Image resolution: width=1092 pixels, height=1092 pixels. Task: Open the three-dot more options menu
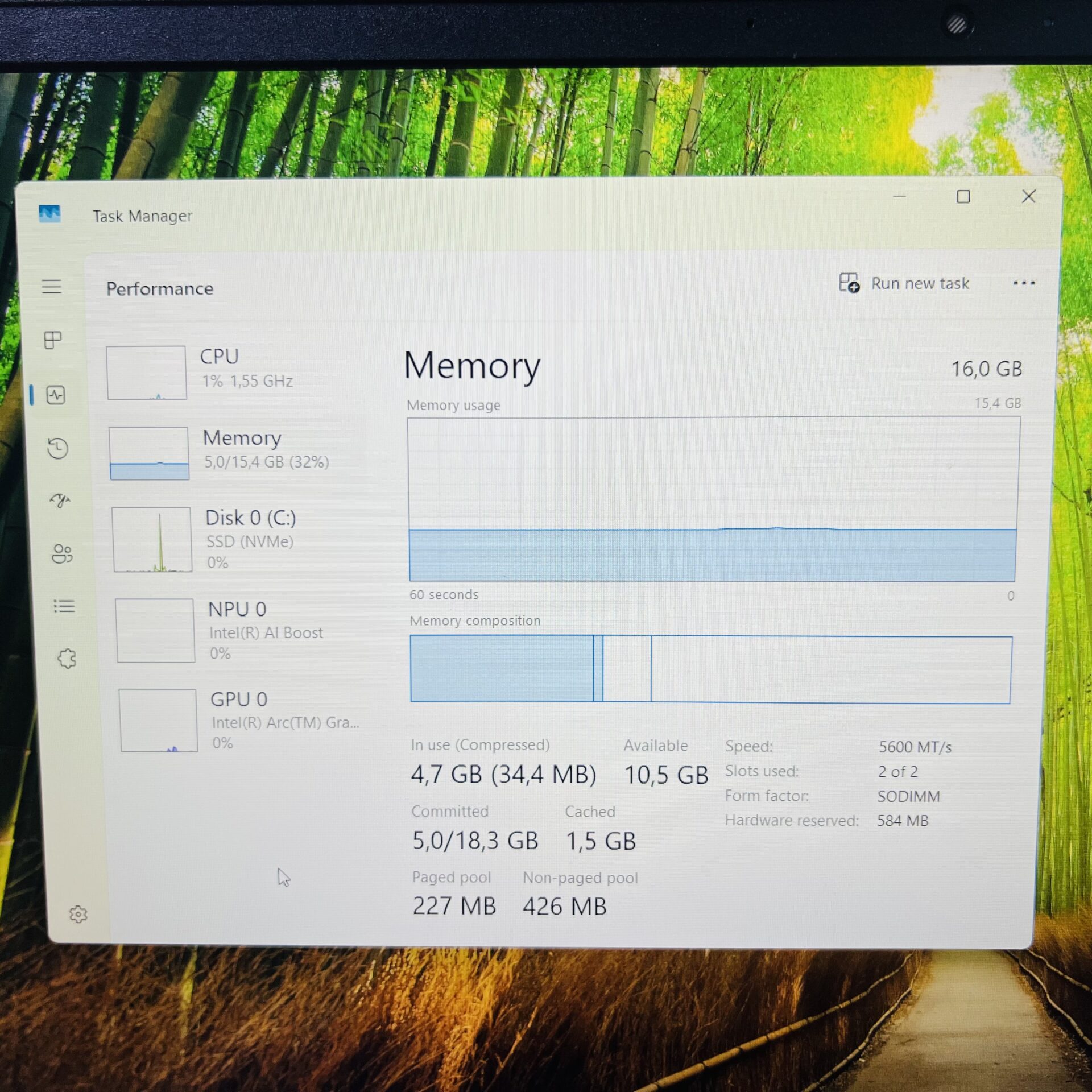click(x=1024, y=283)
